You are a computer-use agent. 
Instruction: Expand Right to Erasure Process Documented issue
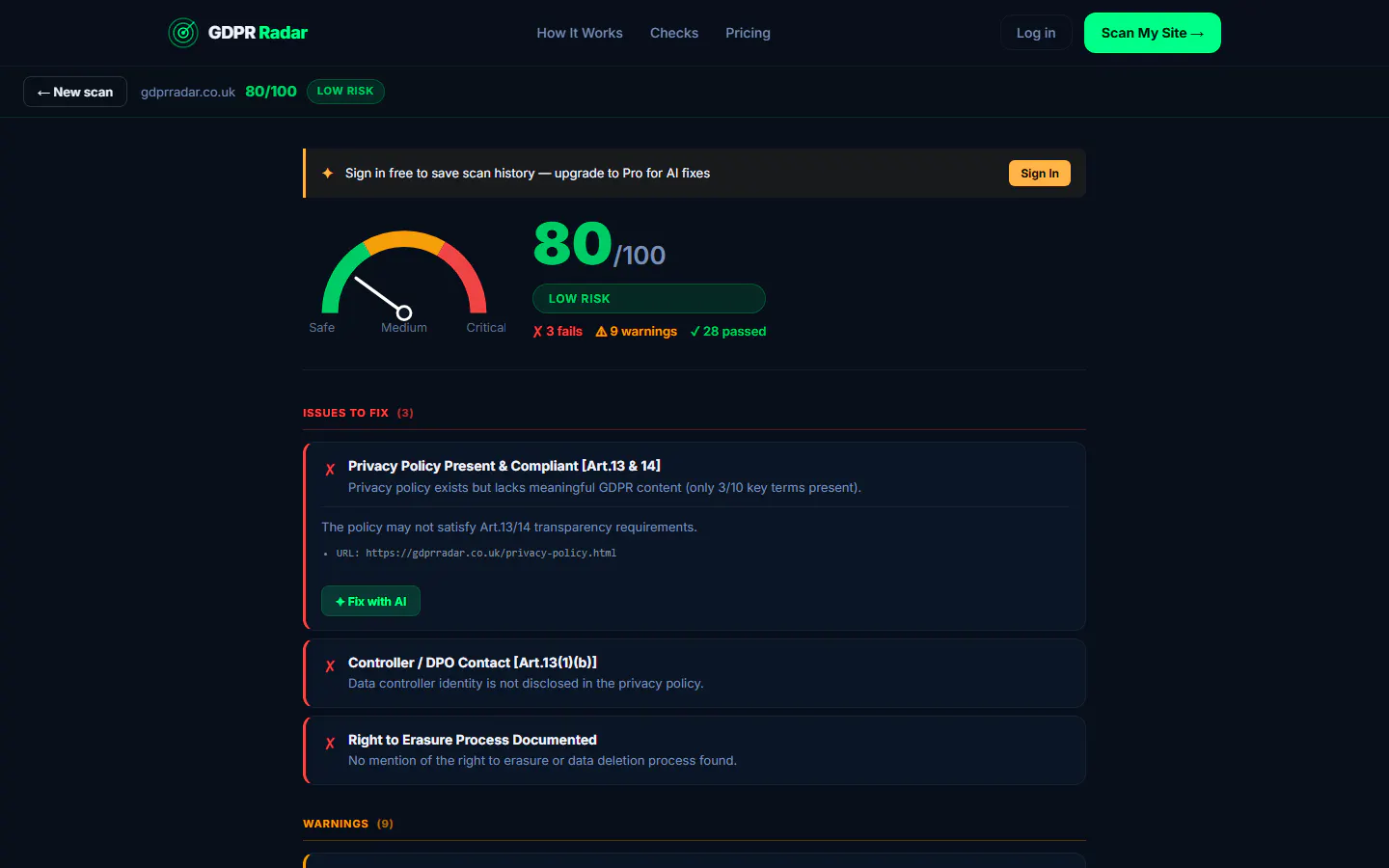[x=694, y=750]
